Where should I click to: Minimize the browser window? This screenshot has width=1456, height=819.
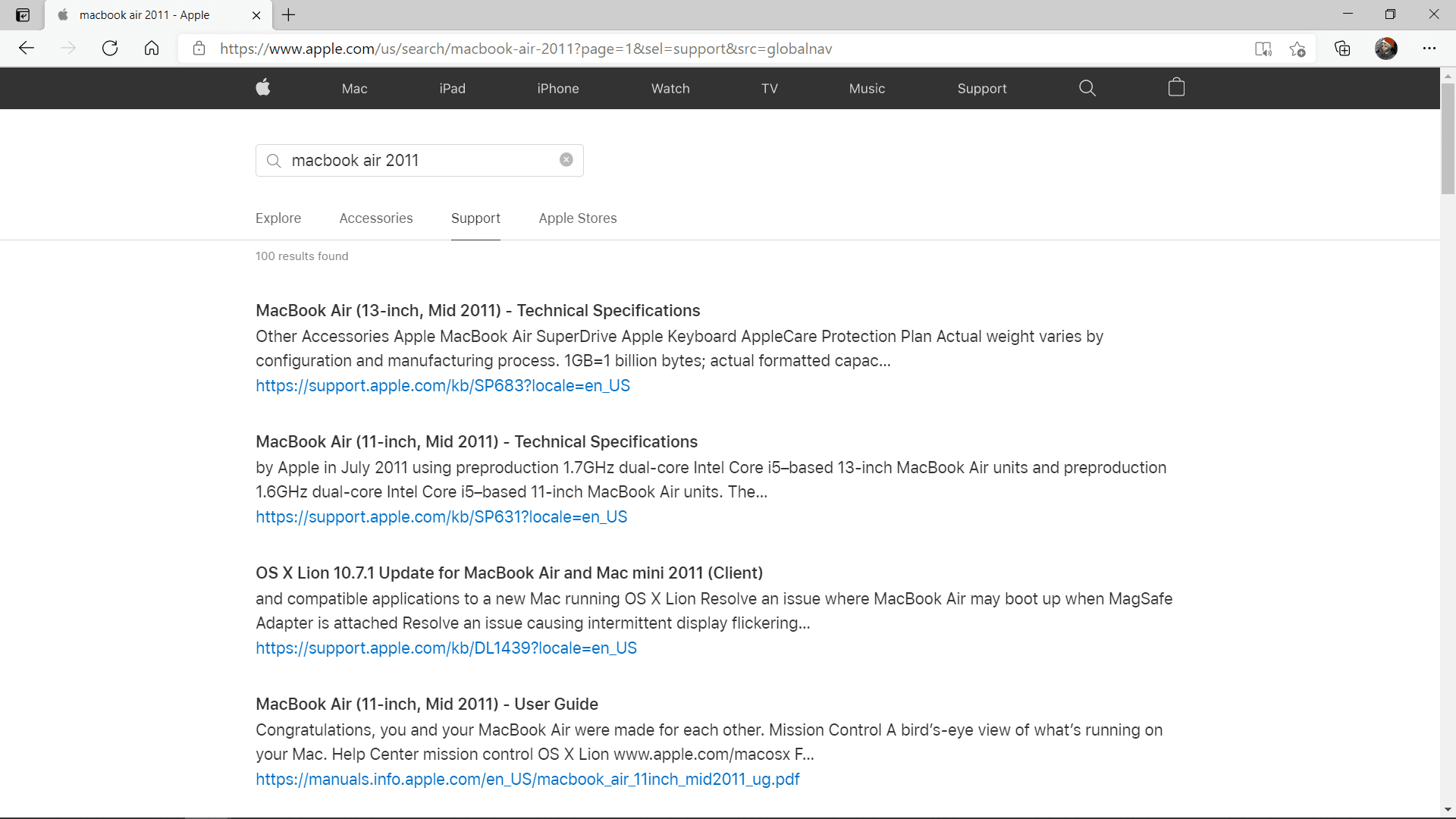pos(1348,14)
